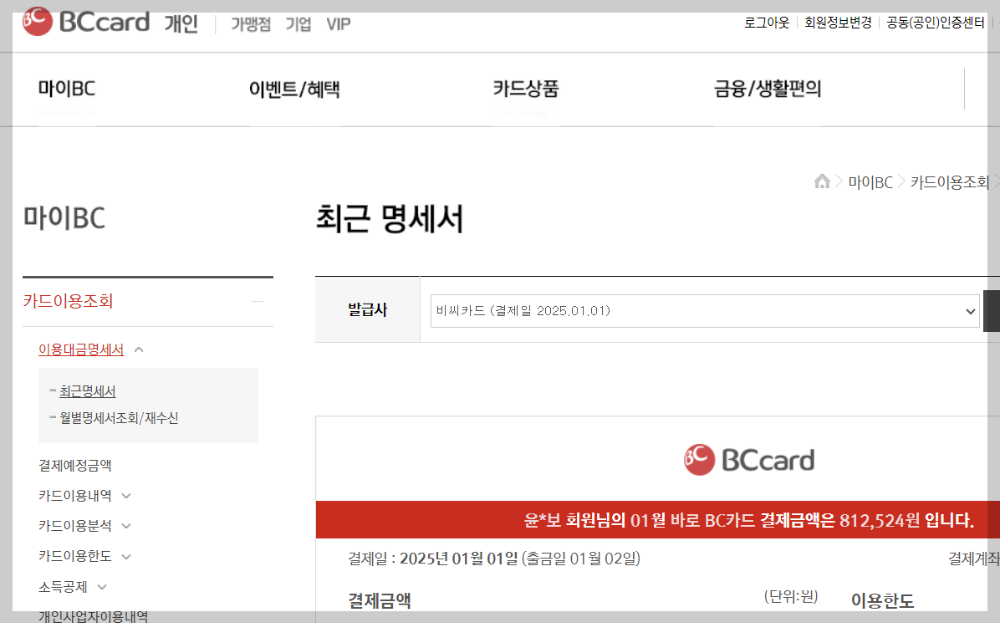The height and width of the screenshot is (623, 1000).
Task: Click the 카드이용조회 sidebar heading
Action: [68, 301]
